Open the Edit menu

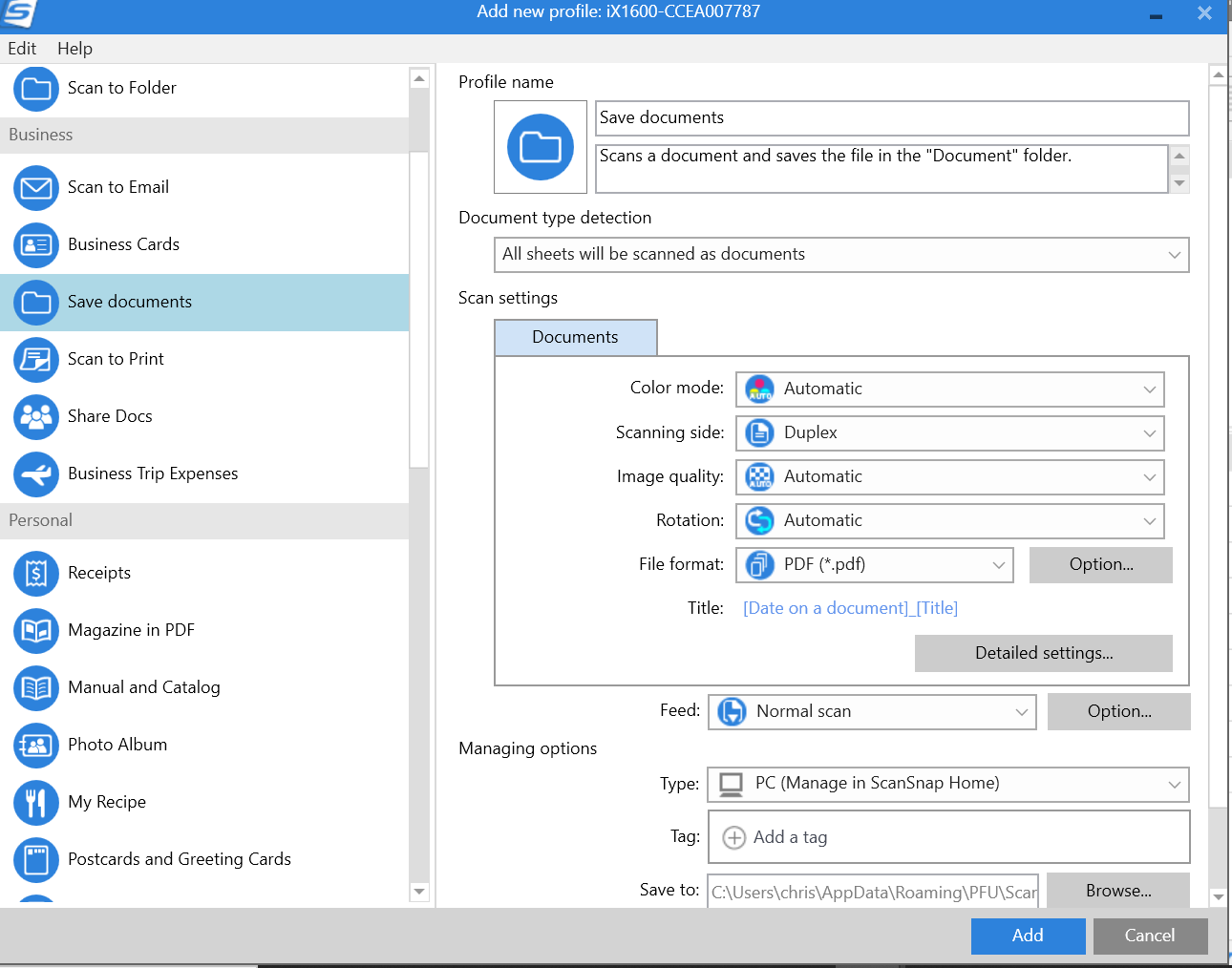[x=22, y=49]
